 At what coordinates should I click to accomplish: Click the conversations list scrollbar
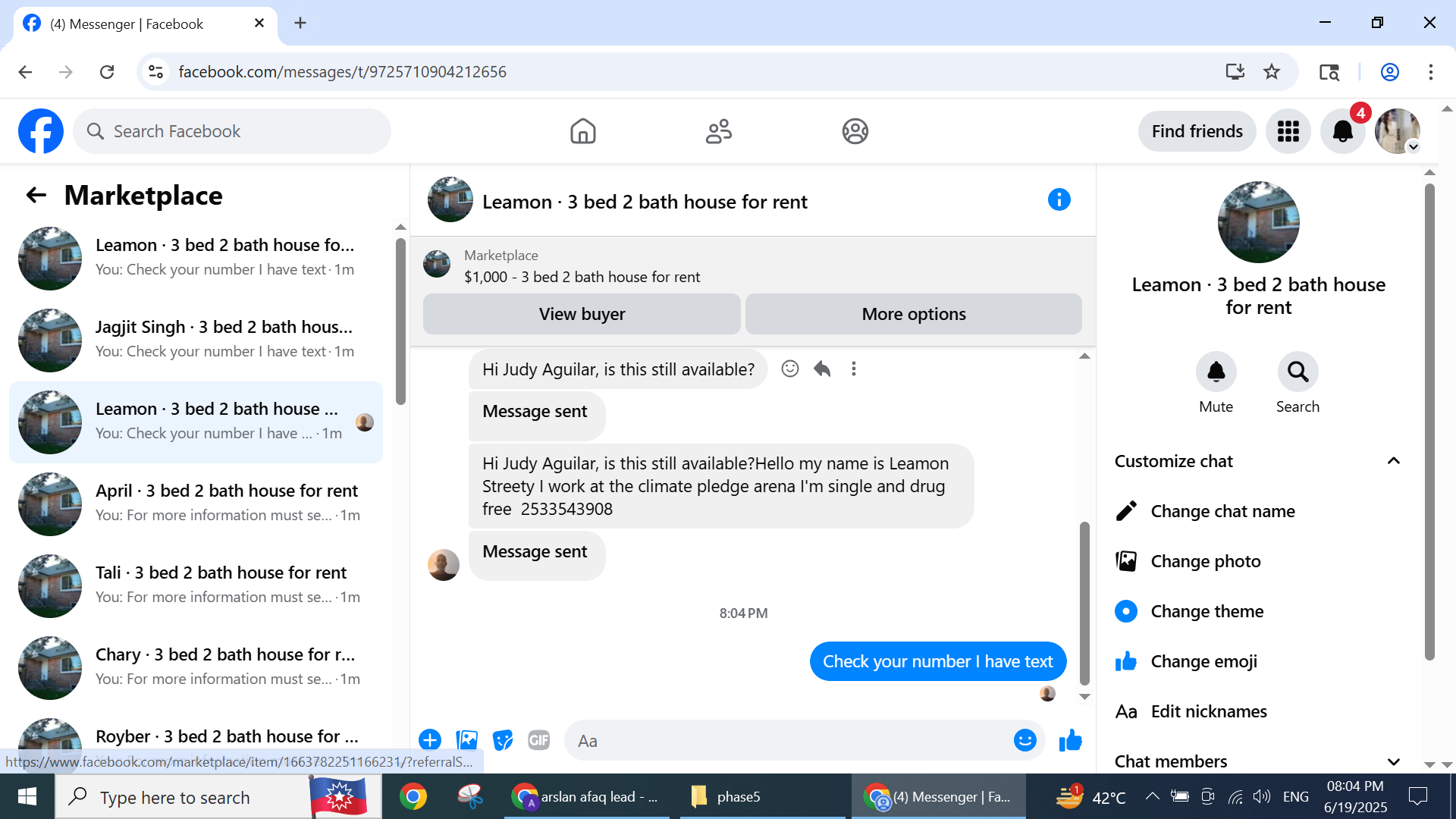coord(400,322)
